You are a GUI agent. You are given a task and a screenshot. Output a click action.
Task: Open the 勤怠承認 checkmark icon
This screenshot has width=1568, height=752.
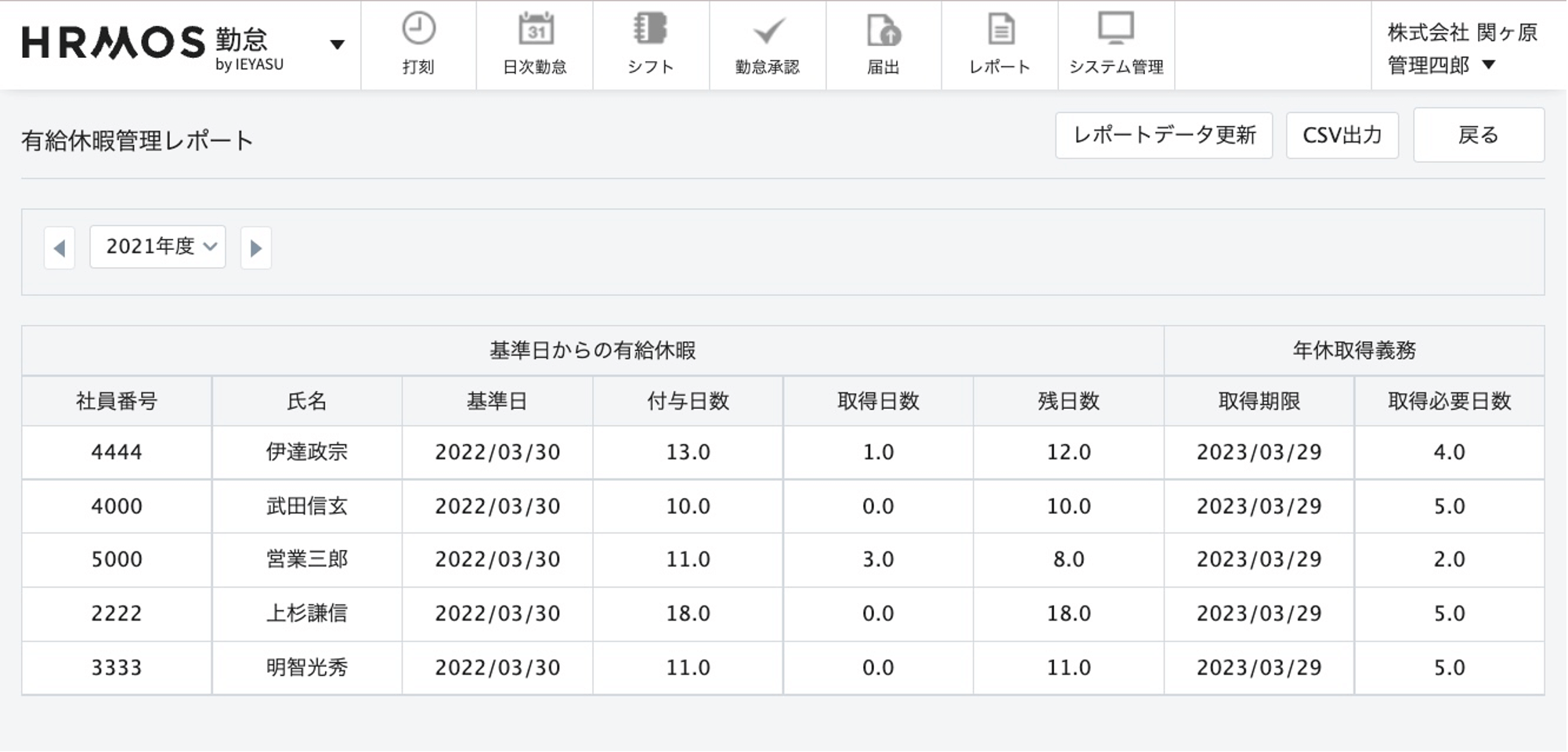[768, 31]
